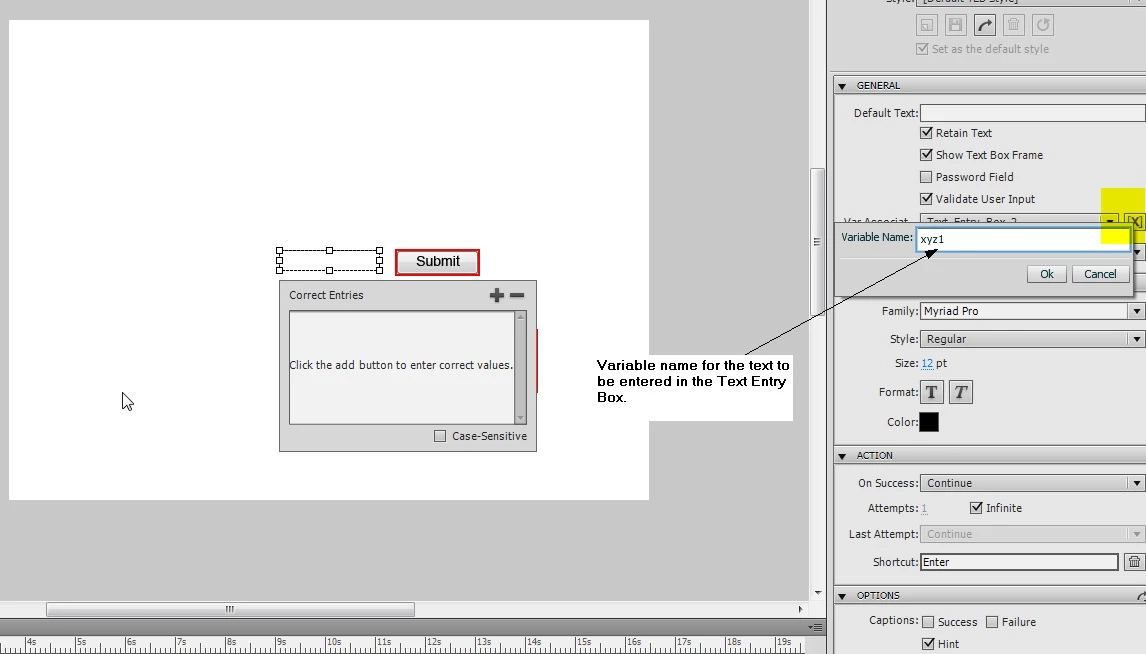Click horizontal scrollbar right arrow

click(800, 609)
